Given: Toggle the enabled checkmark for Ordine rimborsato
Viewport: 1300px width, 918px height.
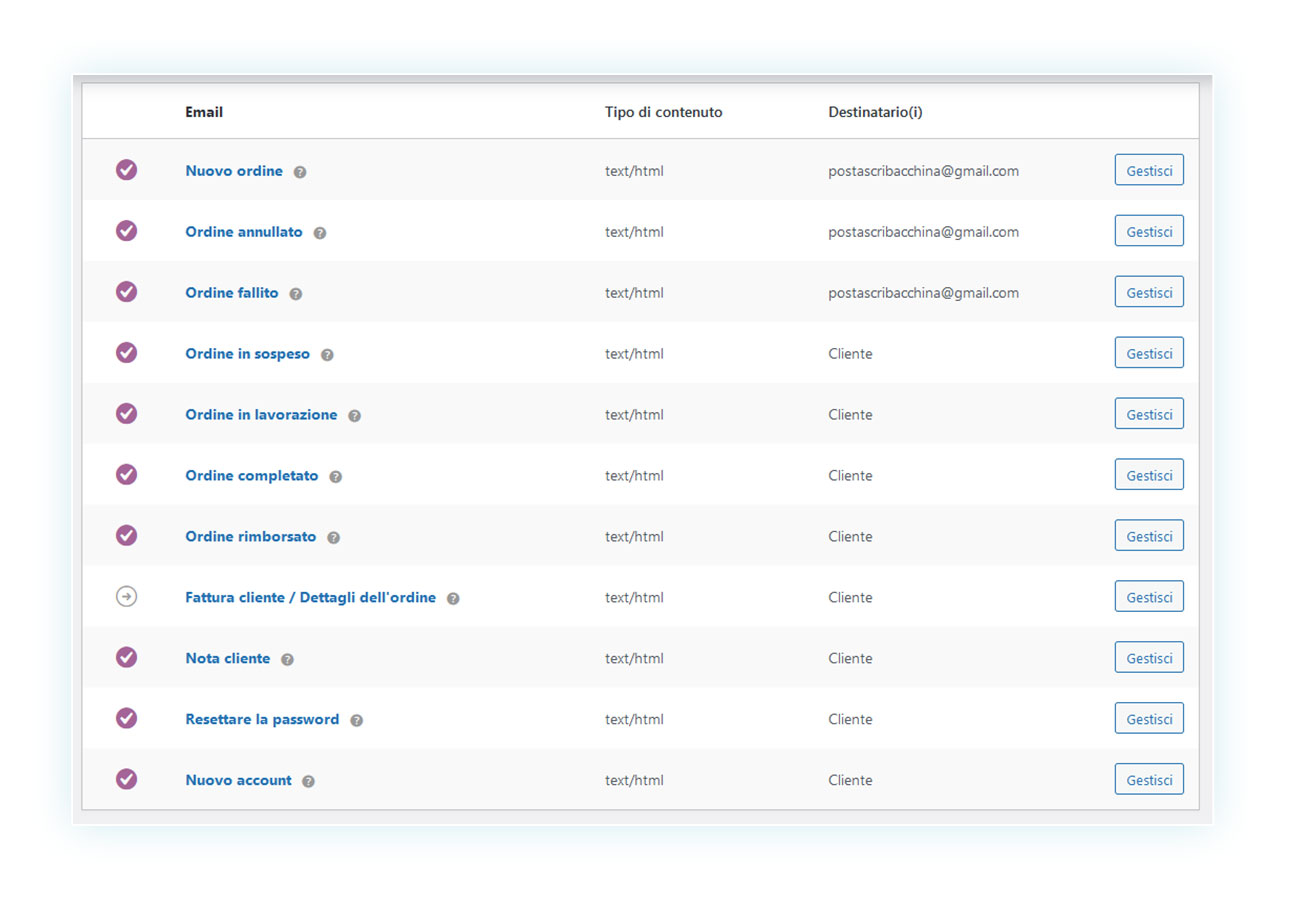Looking at the screenshot, I should click(126, 536).
